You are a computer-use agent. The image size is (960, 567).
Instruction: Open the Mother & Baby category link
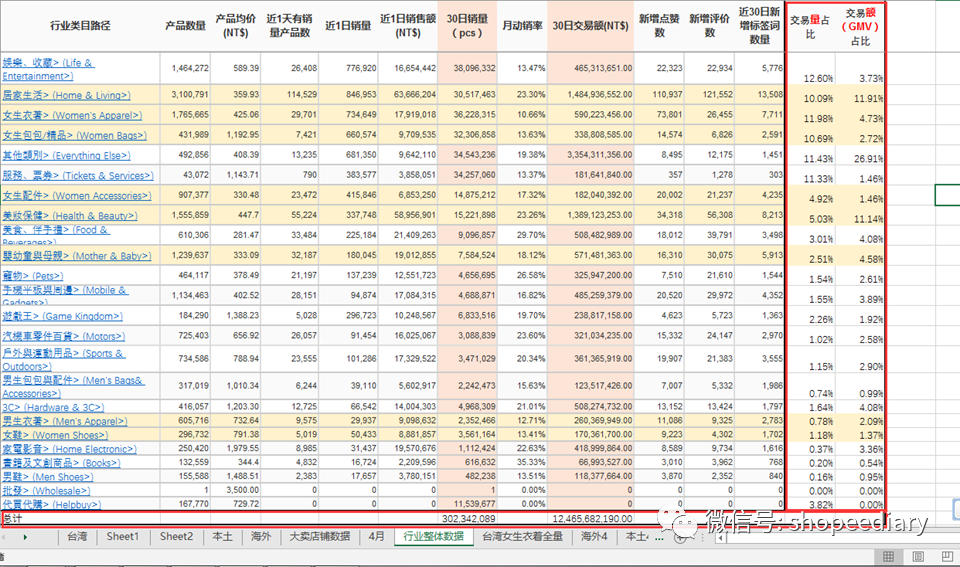point(77,256)
